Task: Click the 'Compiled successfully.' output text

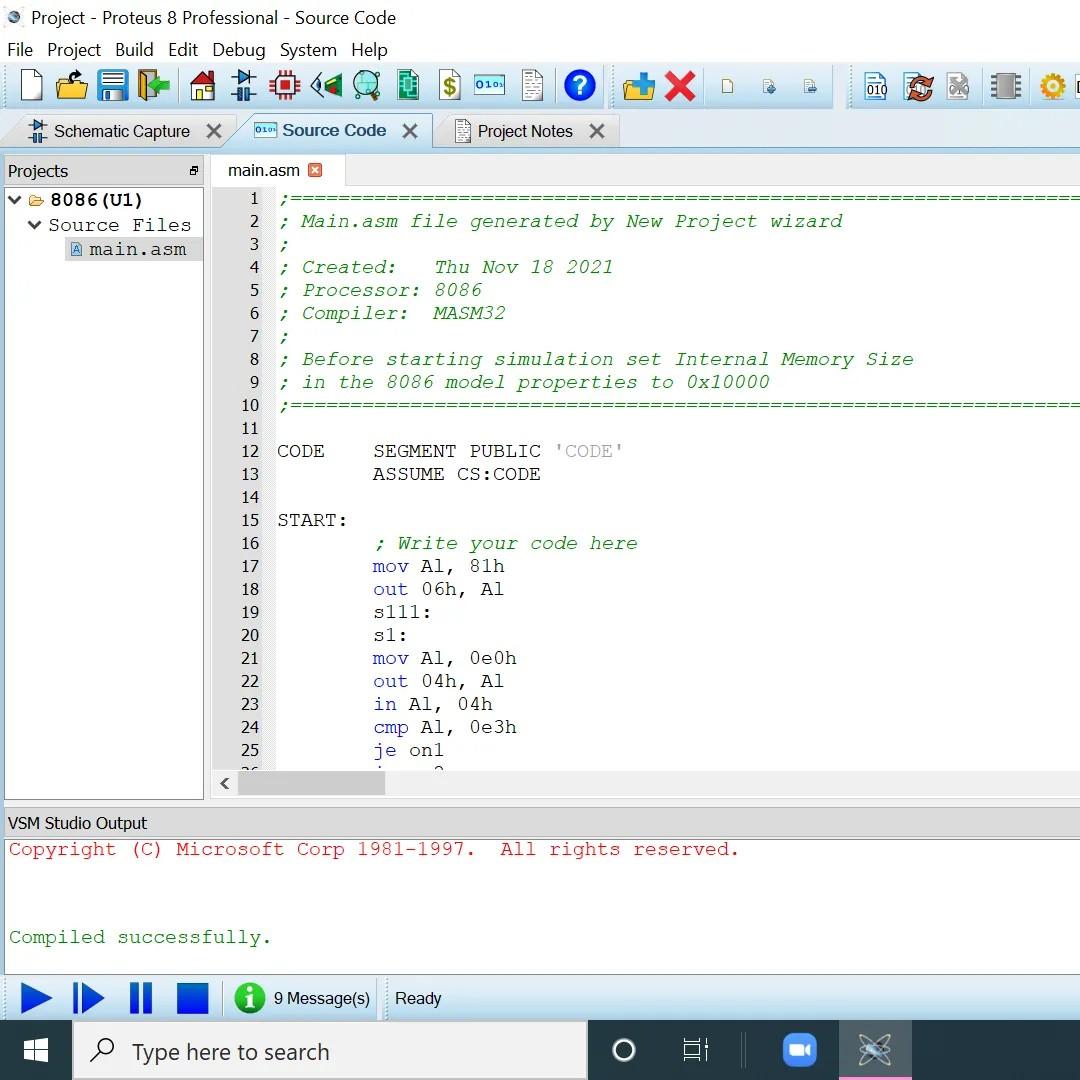Action: pos(140,937)
